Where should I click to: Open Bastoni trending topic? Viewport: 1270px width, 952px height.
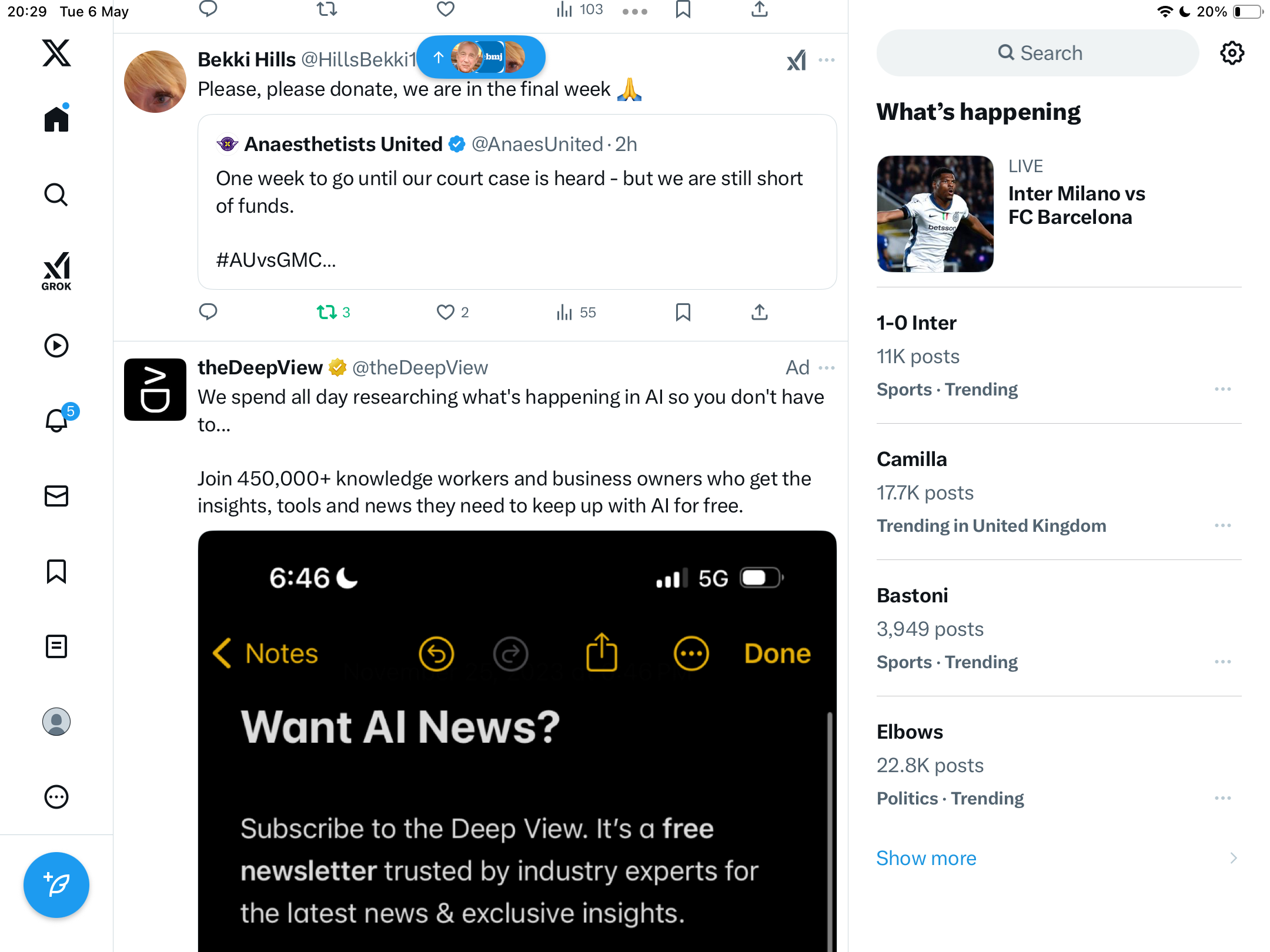click(1058, 628)
